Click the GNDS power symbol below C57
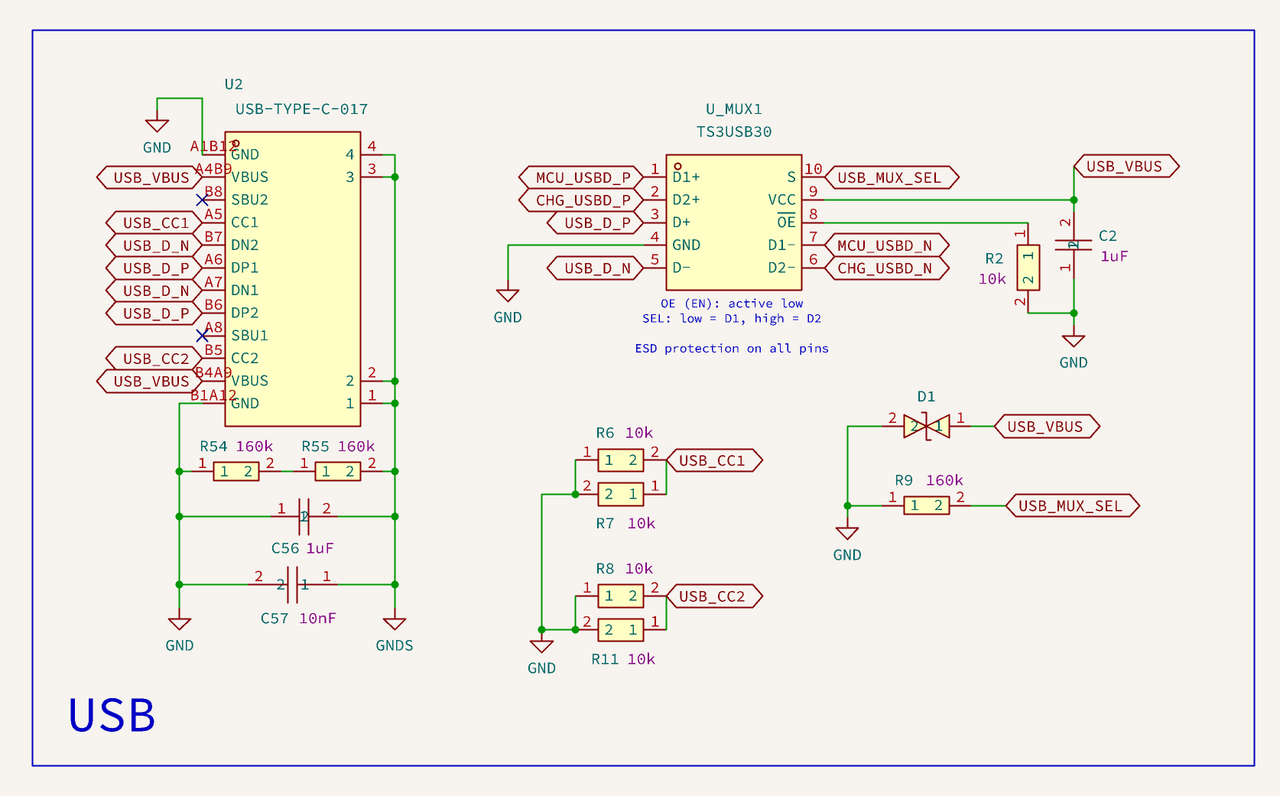This screenshot has width=1280, height=796. click(x=394, y=625)
